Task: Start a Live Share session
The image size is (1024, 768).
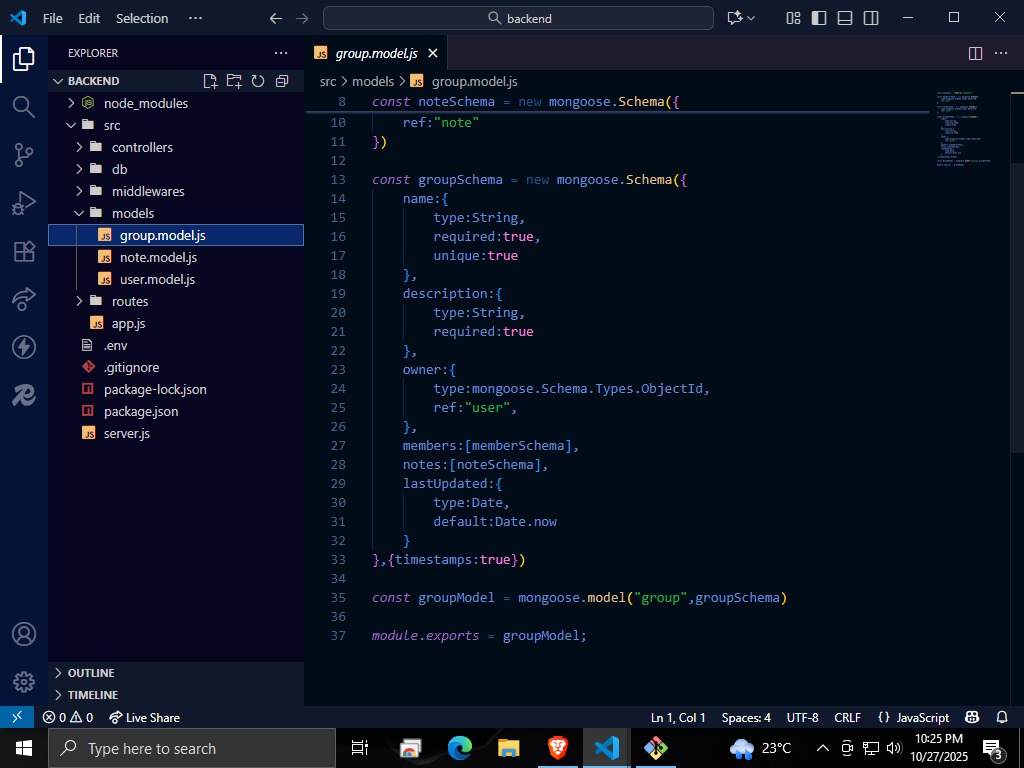Action: pyautogui.click(x=143, y=717)
